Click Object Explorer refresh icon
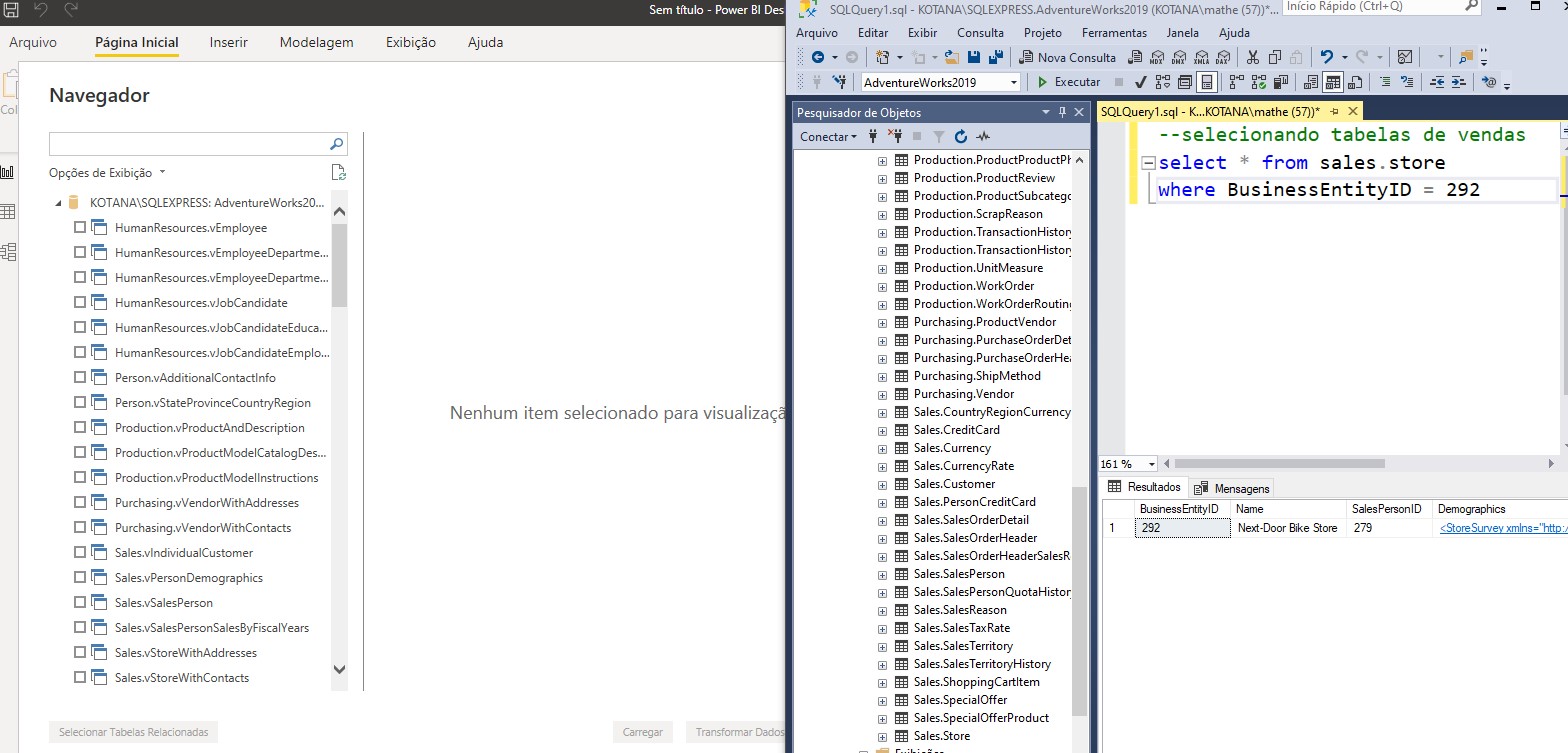 [x=961, y=136]
